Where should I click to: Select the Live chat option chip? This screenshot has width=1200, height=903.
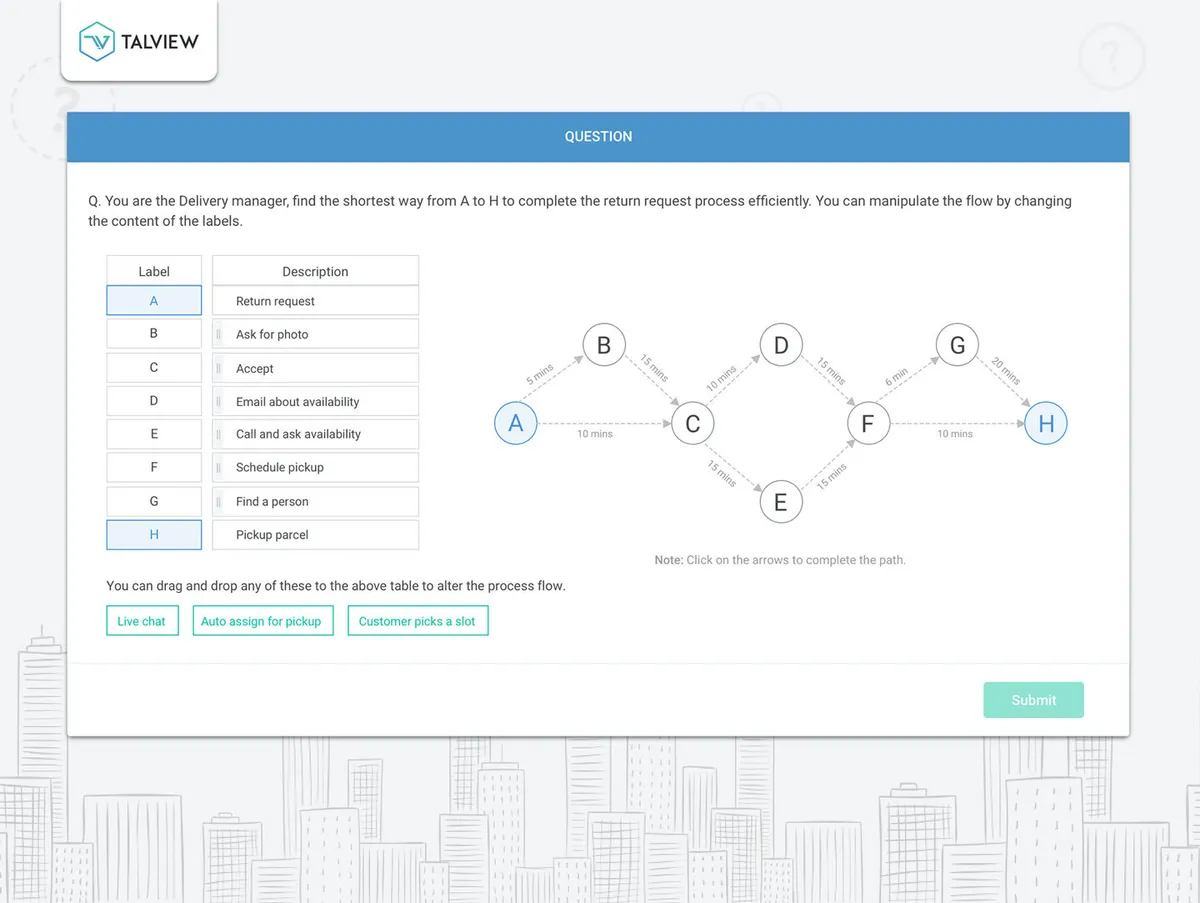pos(142,621)
